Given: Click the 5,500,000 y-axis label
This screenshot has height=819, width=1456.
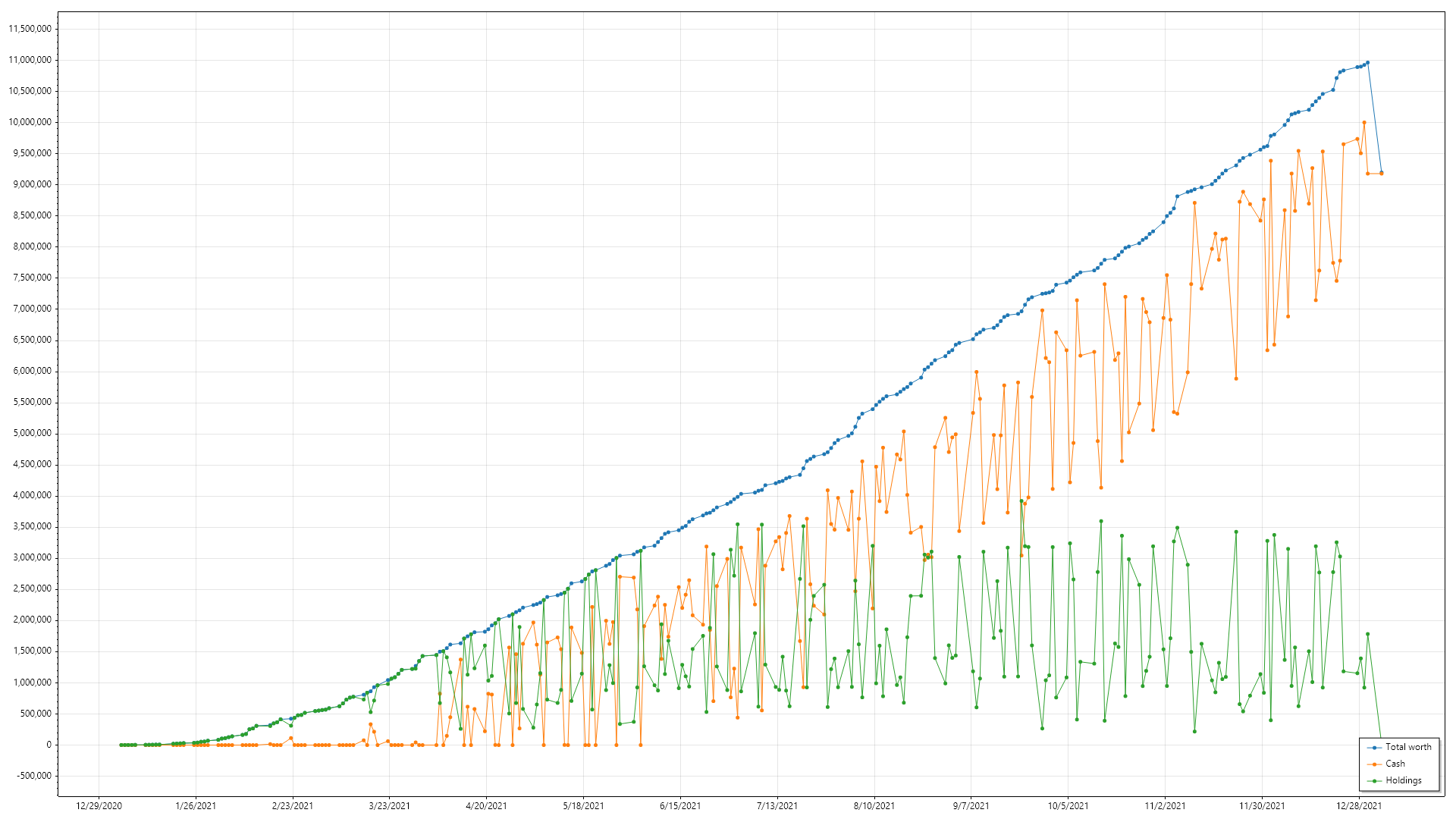Looking at the screenshot, I should coord(33,402).
